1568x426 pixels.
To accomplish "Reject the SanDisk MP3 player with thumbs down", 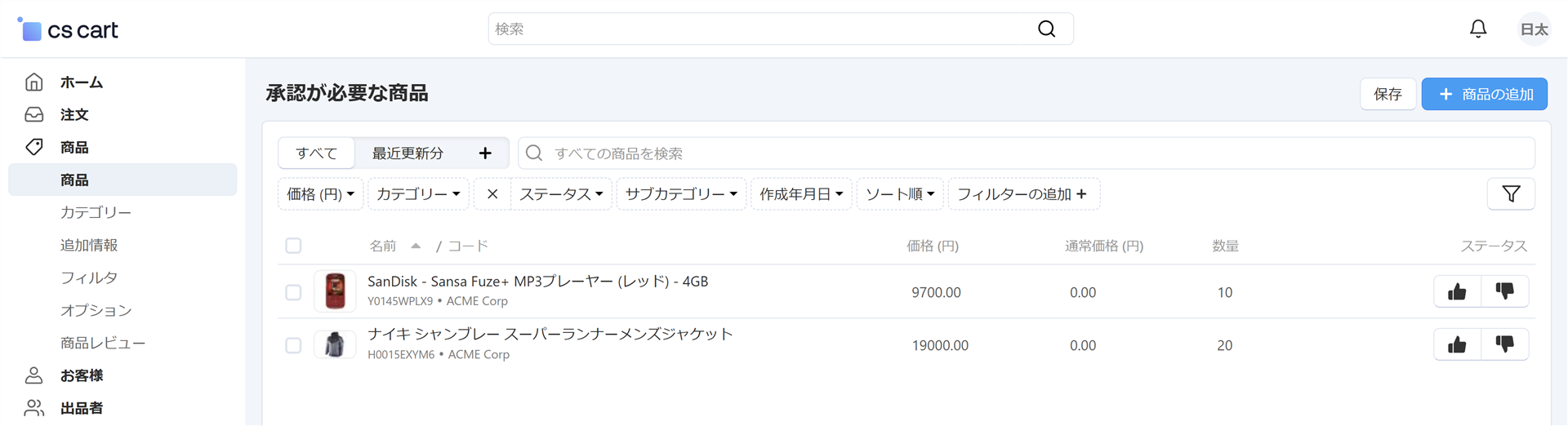I will 1504,291.
